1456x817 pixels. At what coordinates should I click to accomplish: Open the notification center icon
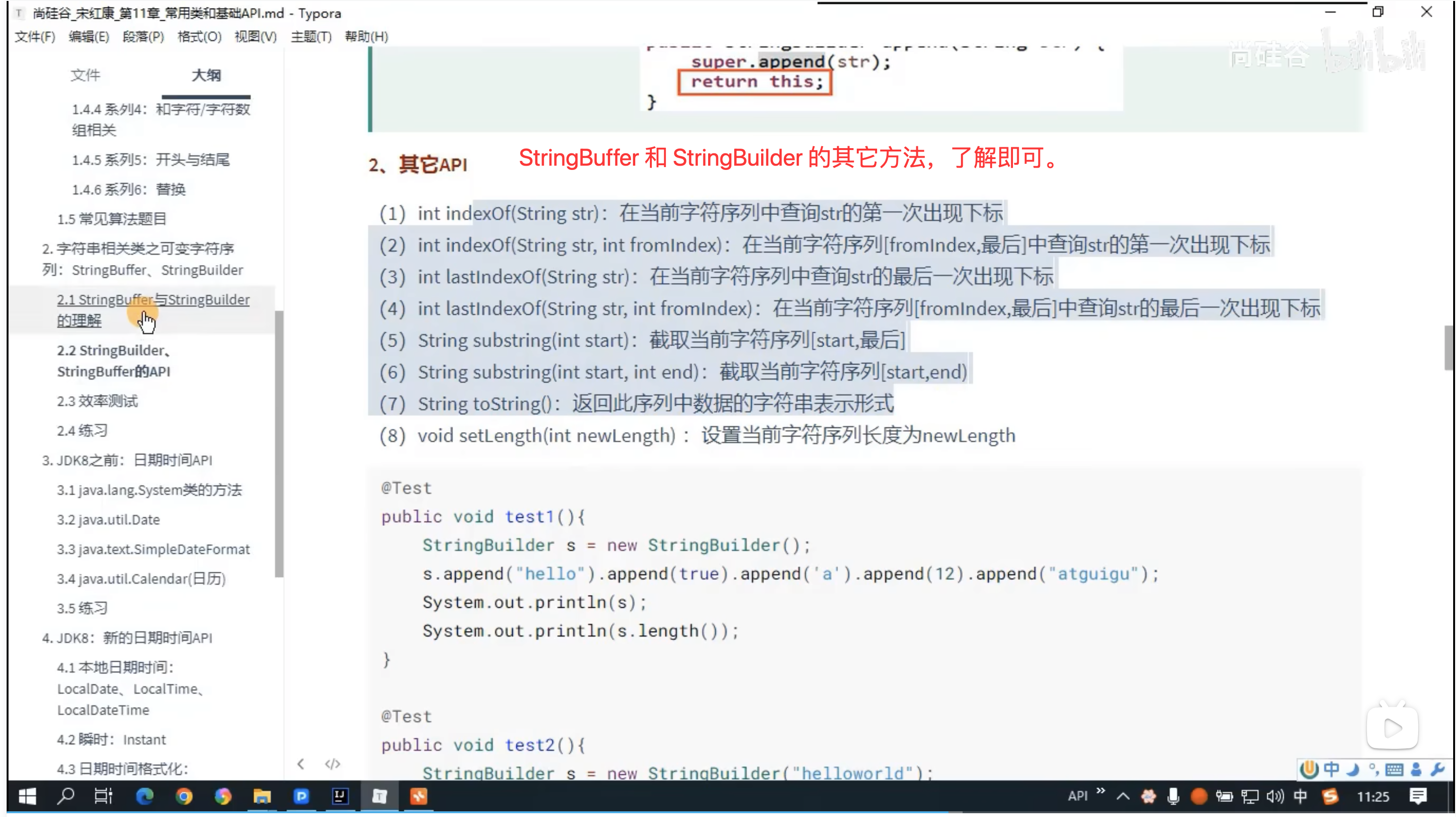coord(1417,797)
